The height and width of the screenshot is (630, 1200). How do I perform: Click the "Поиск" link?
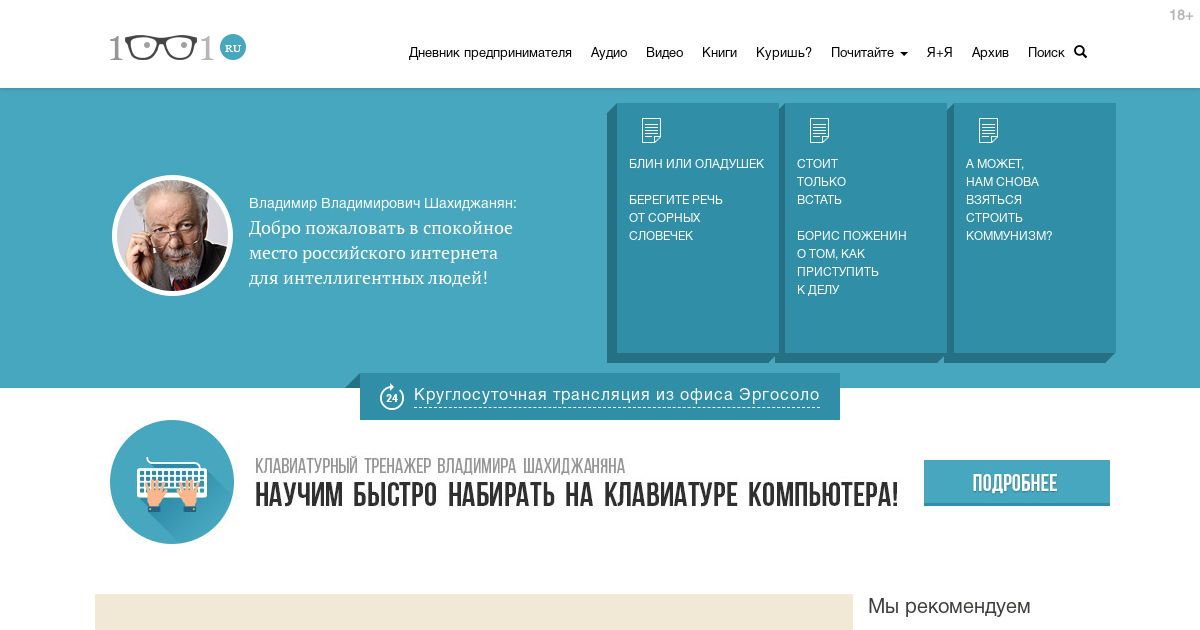coord(1046,53)
